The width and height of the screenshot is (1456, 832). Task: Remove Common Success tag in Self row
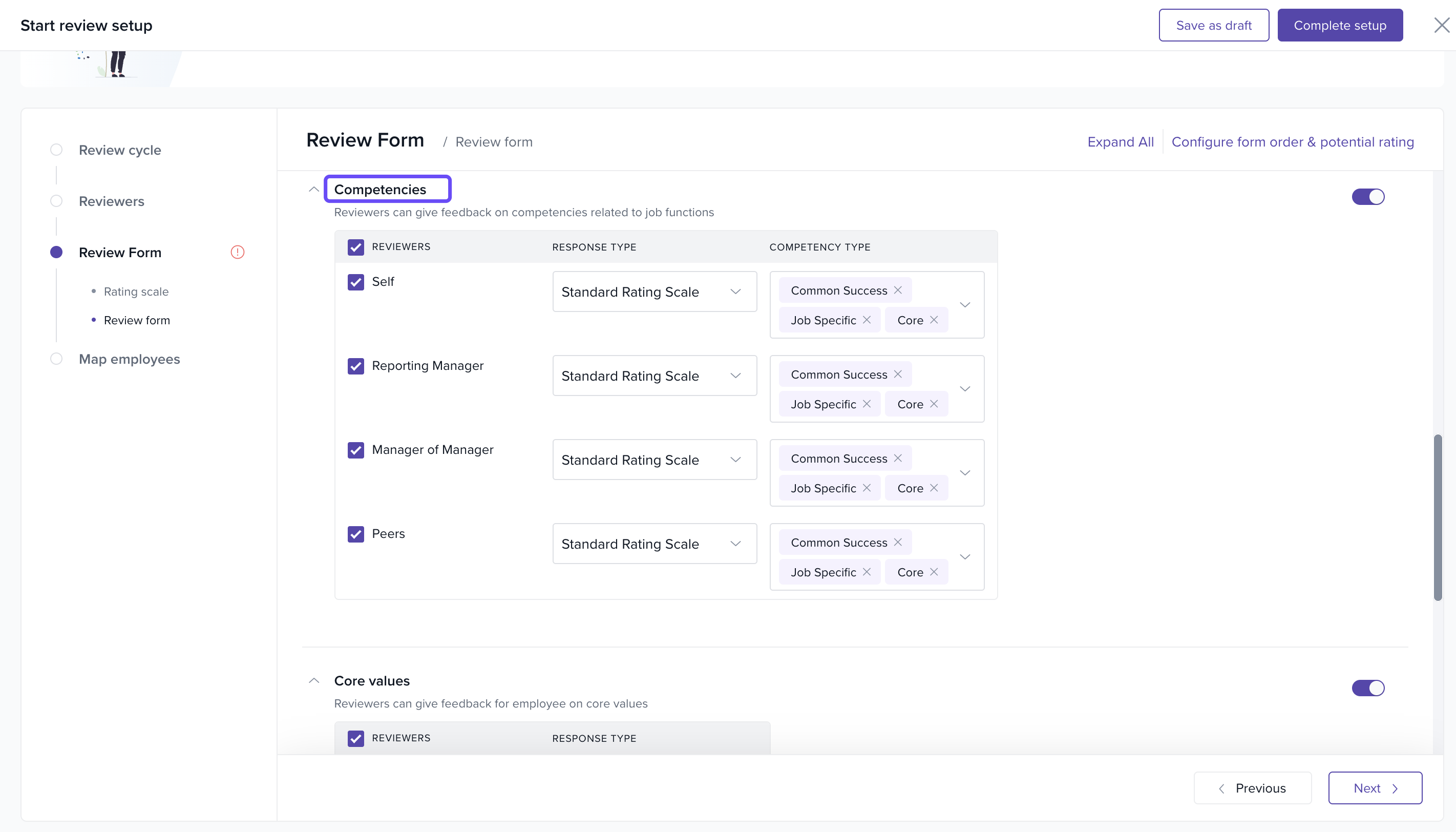coord(898,290)
